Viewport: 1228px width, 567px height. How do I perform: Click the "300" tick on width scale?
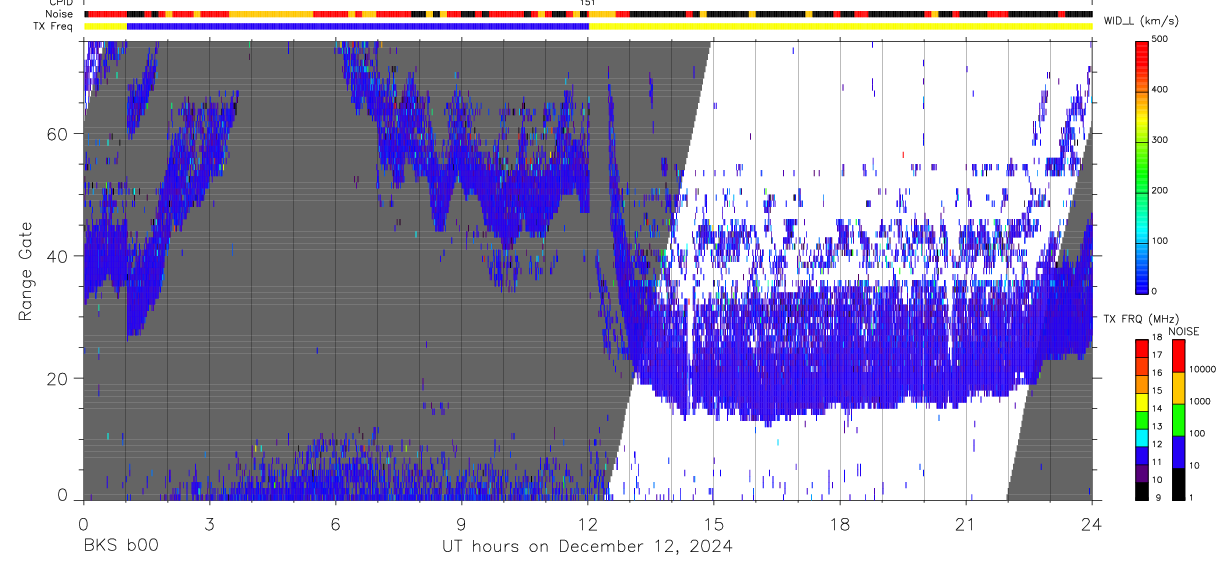point(1161,140)
